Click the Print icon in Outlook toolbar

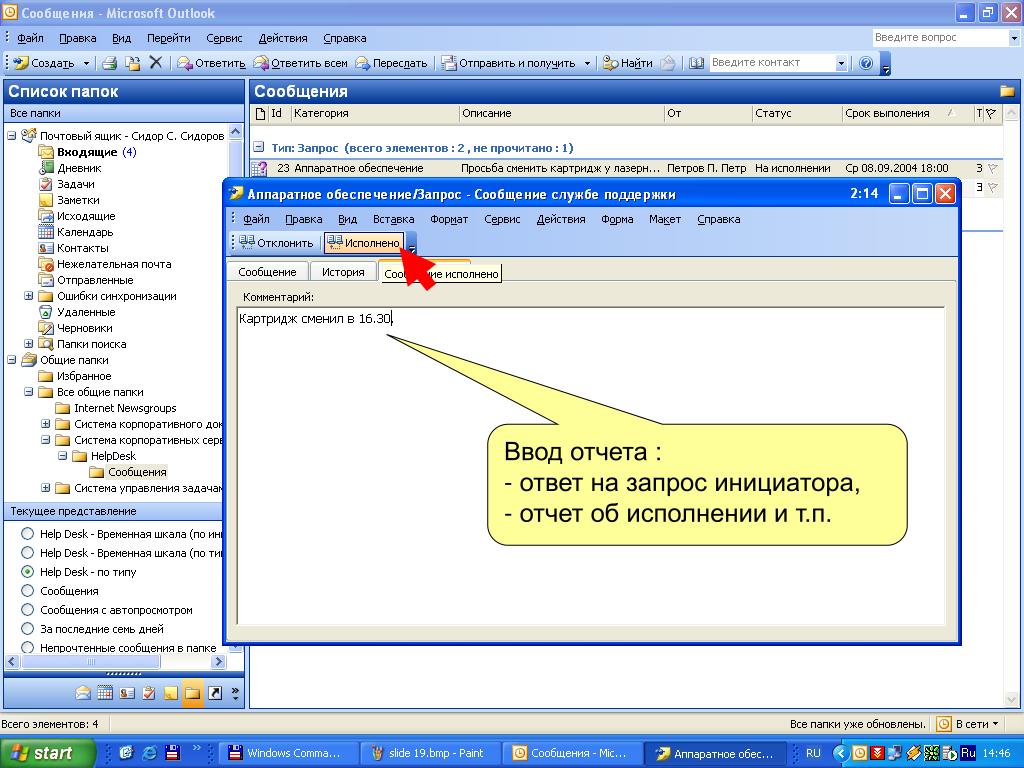[x=110, y=63]
